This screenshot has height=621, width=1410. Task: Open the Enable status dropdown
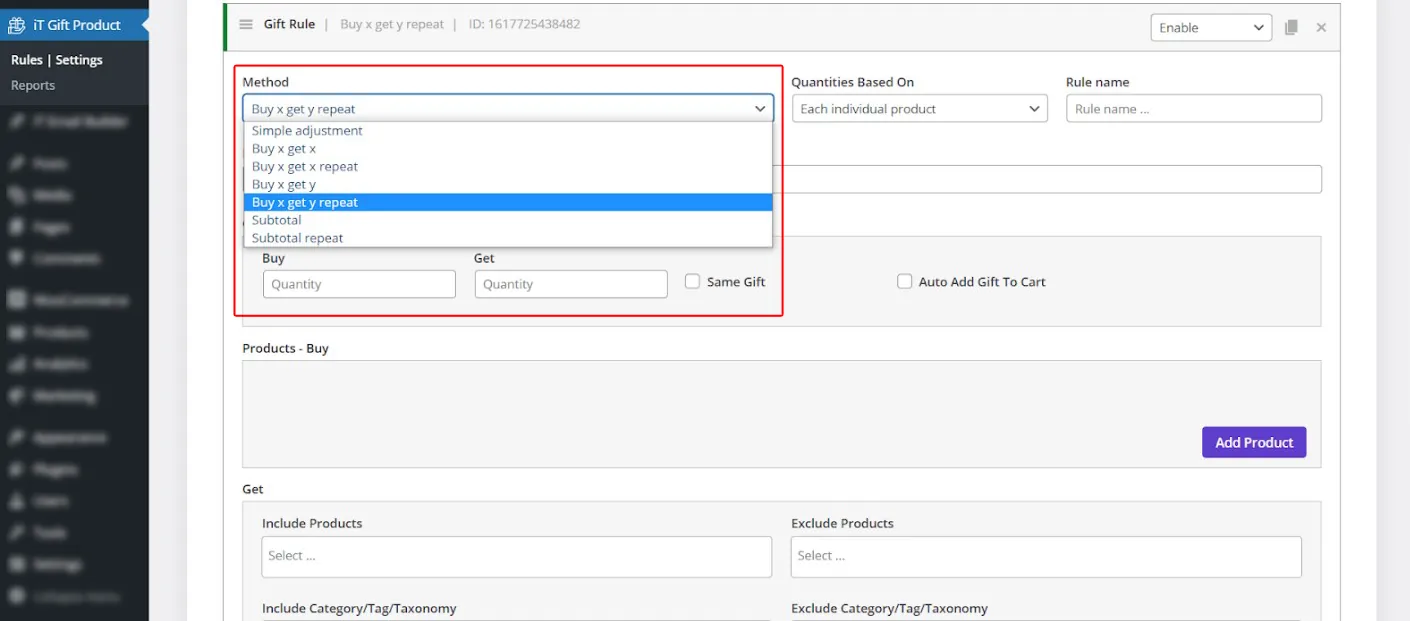(x=1211, y=28)
